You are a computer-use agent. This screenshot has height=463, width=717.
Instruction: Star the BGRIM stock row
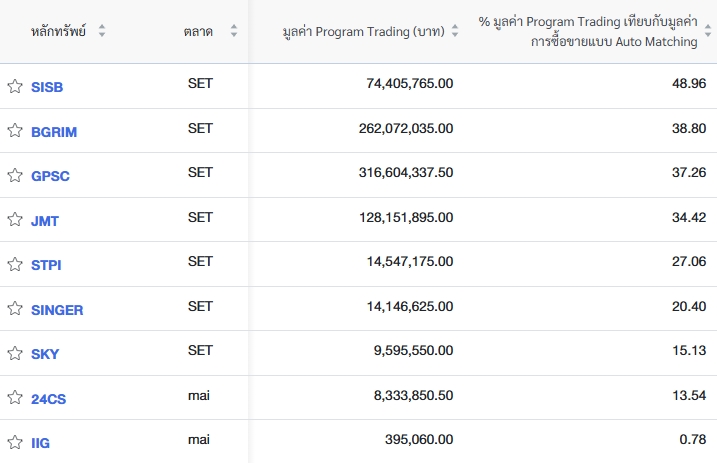click(x=15, y=131)
